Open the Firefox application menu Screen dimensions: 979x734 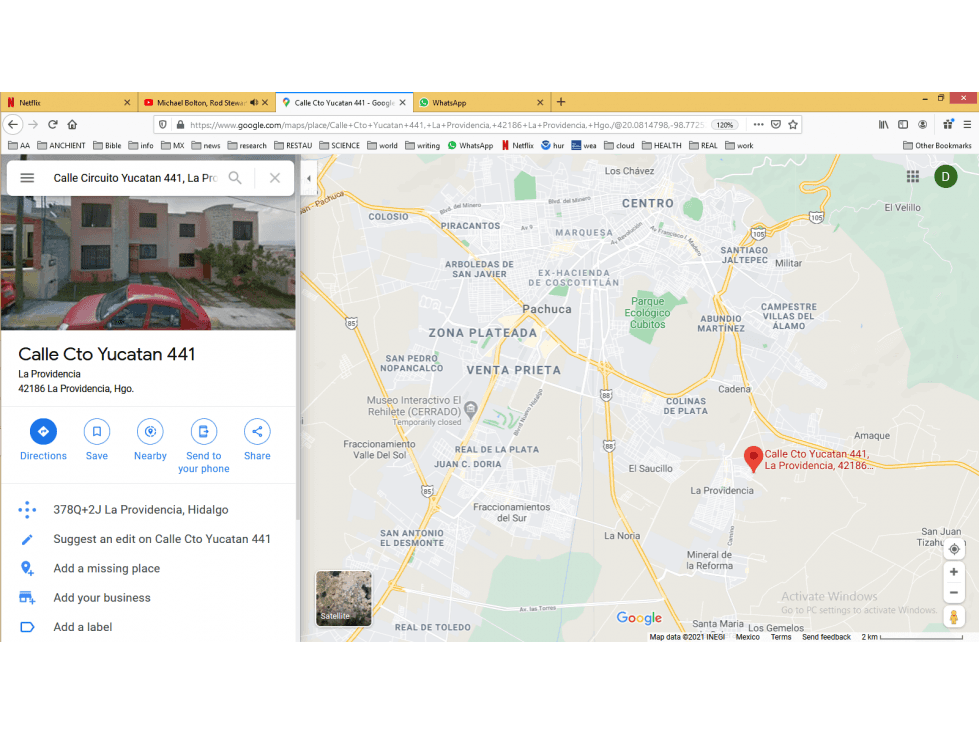967,125
